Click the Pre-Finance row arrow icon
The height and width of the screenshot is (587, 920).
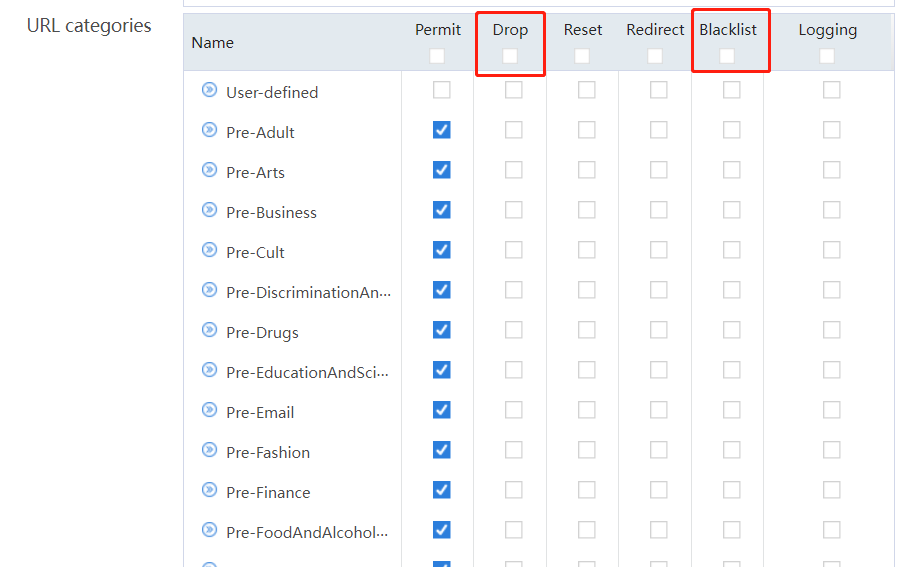tap(209, 490)
